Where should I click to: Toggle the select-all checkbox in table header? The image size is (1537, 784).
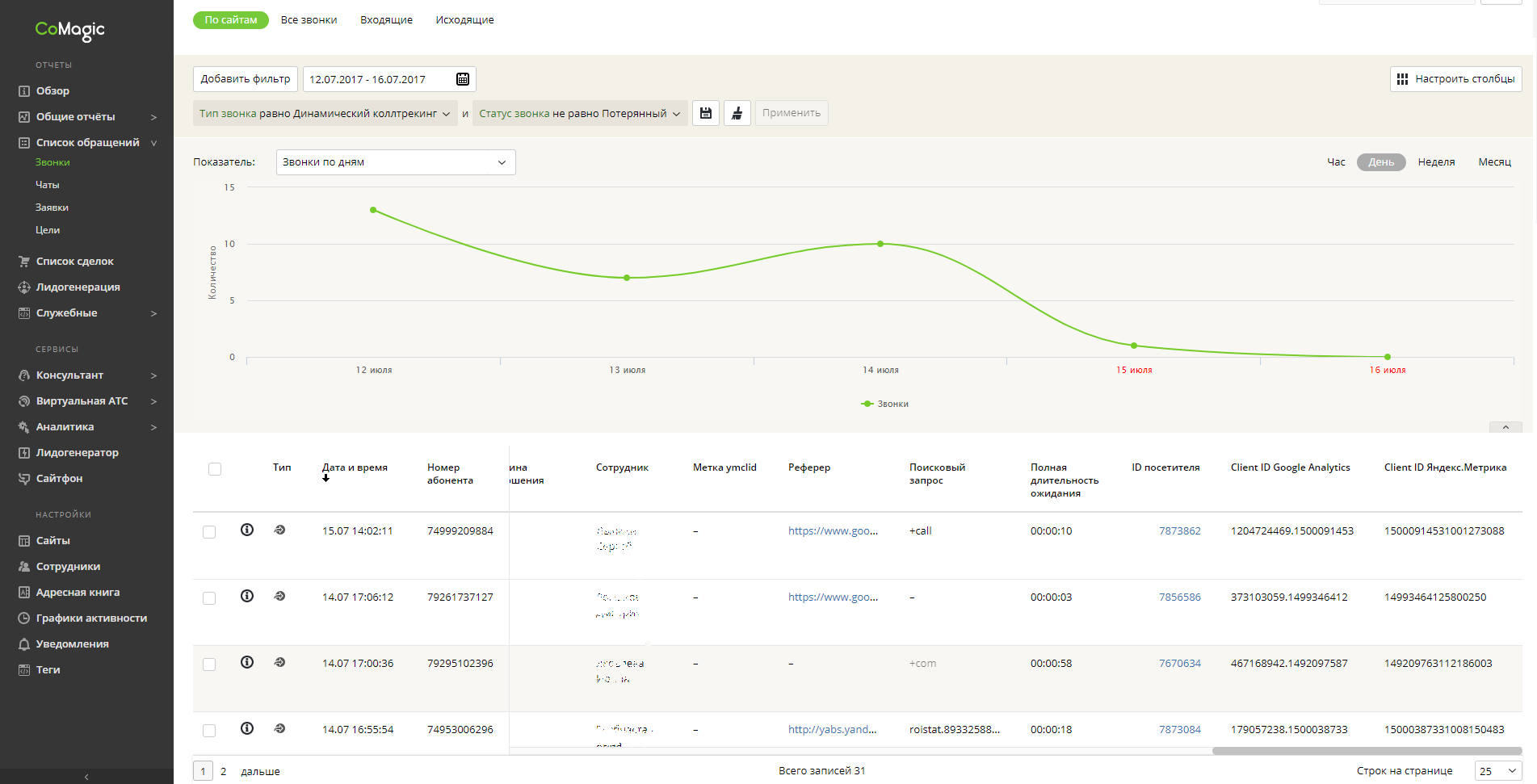[x=215, y=469]
